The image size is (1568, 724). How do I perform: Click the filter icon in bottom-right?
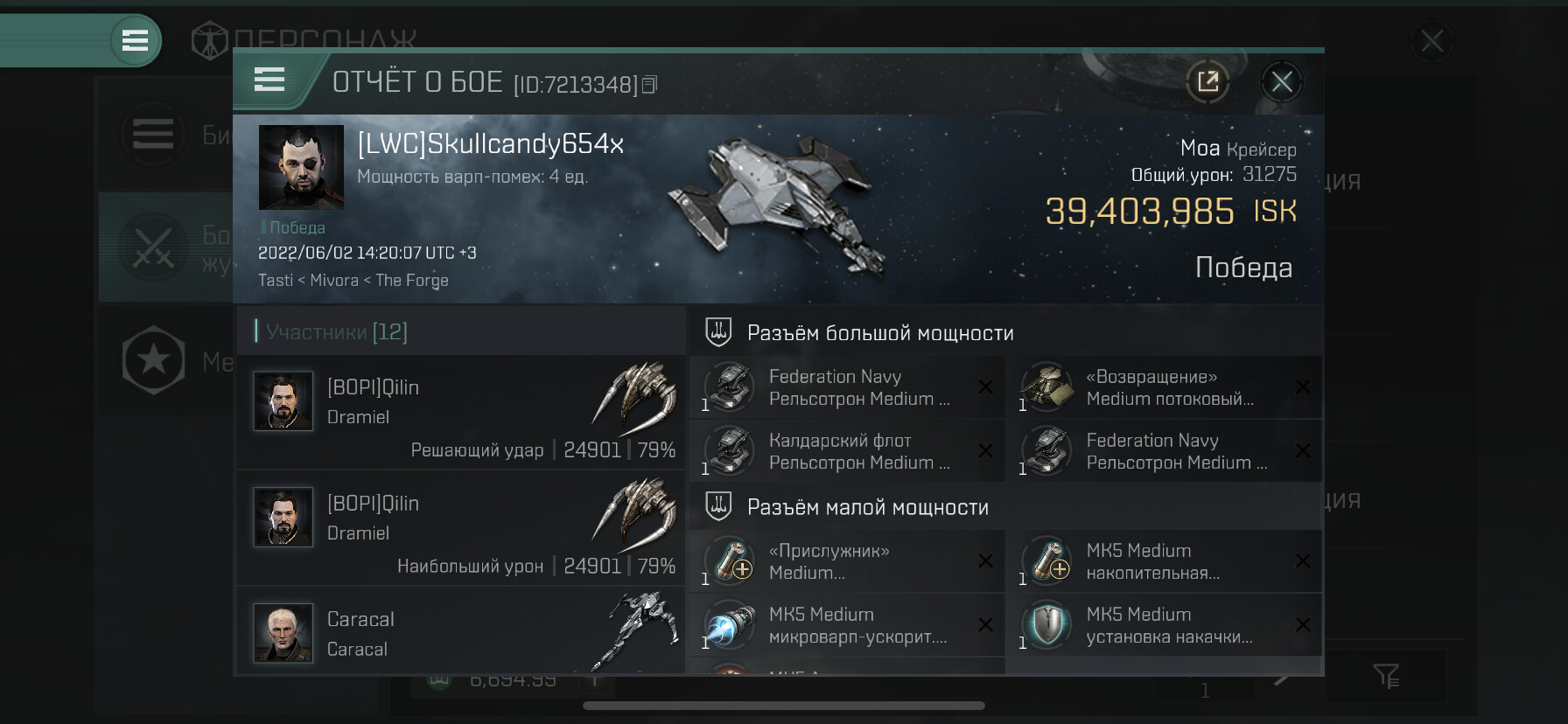click(1387, 676)
